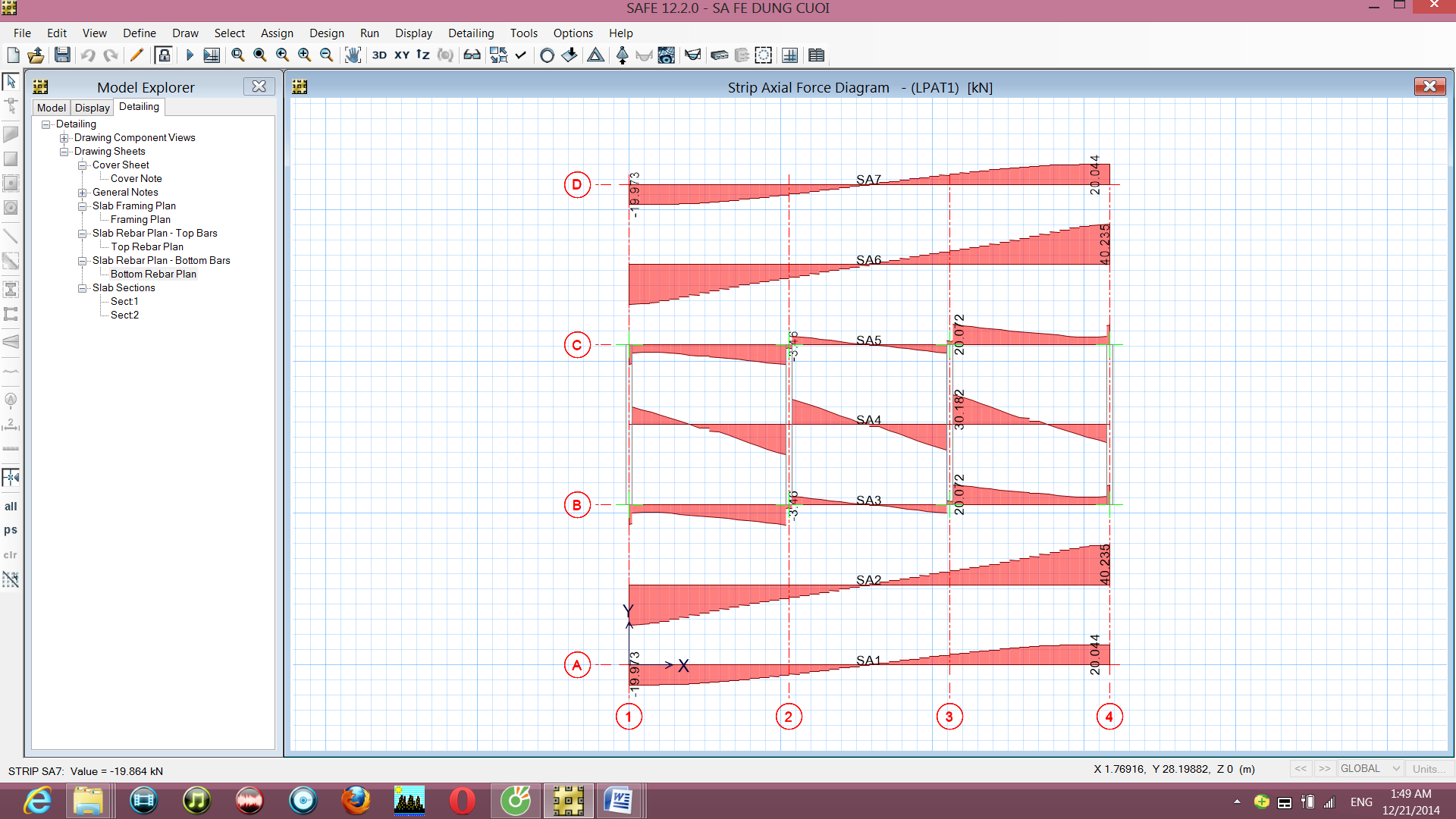Click grid bubble D in diagram
The height and width of the screenshot is (819, 1456).
577,184
